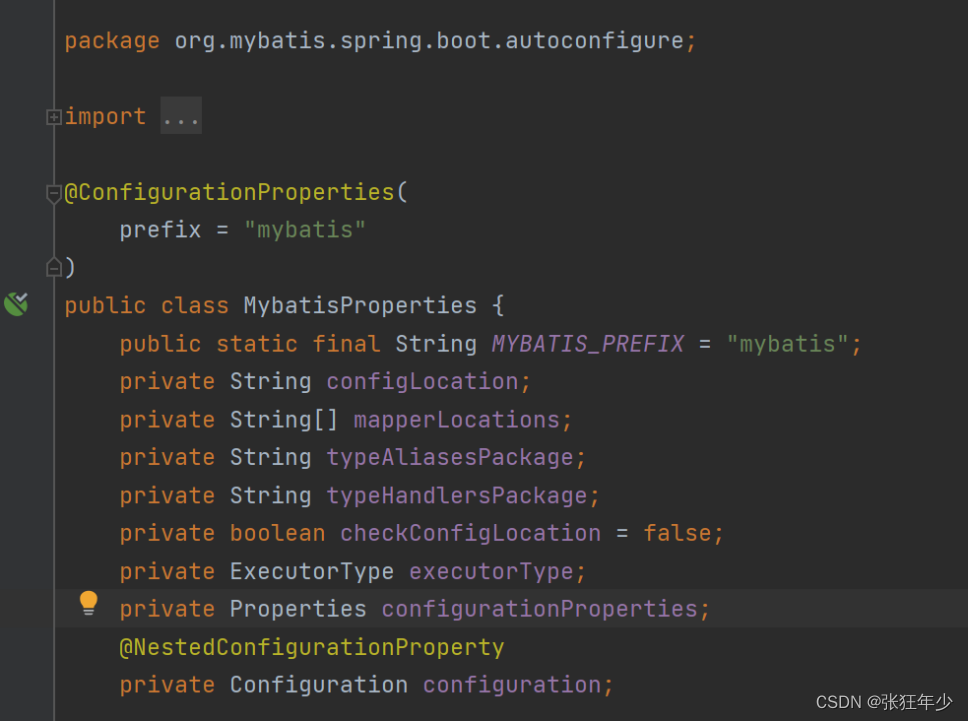Place cursor on configLocation field

click(422, 382)
